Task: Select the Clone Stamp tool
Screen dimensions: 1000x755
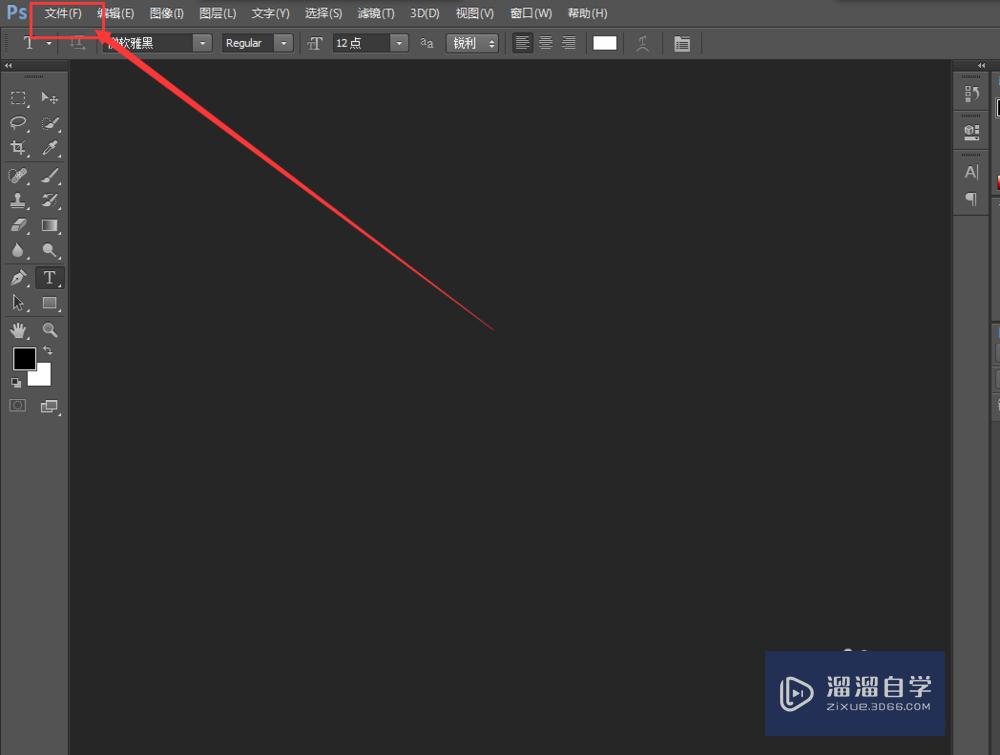Action: pos(18,200)
